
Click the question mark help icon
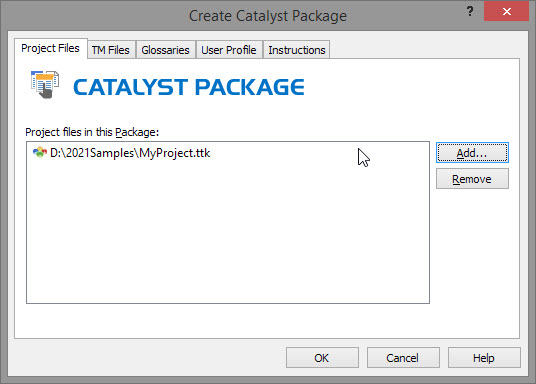click(x=470, y=11)
